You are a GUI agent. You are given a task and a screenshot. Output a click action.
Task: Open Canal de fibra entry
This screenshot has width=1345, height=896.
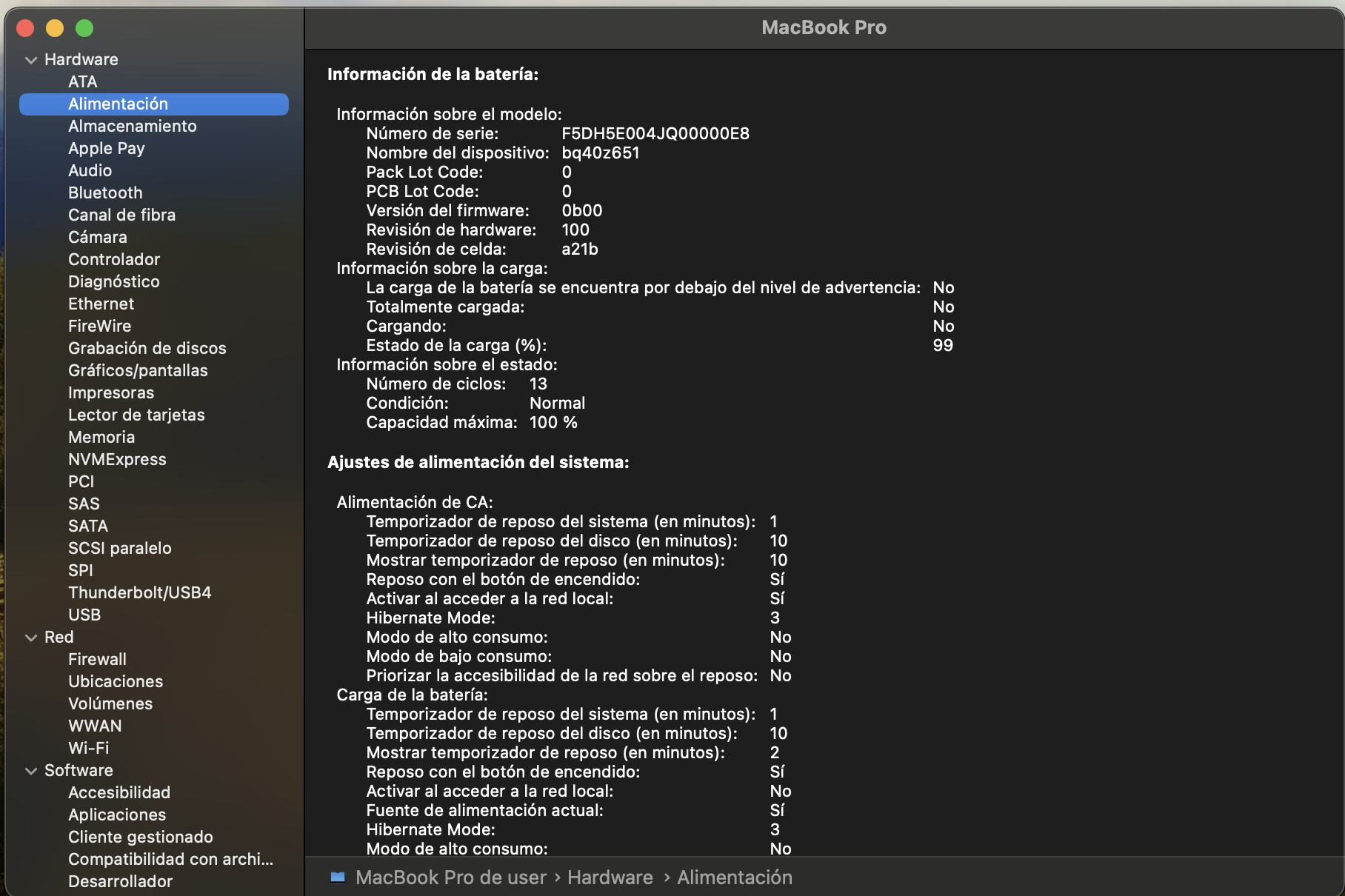pyautogui.click(x=122, y=215)
